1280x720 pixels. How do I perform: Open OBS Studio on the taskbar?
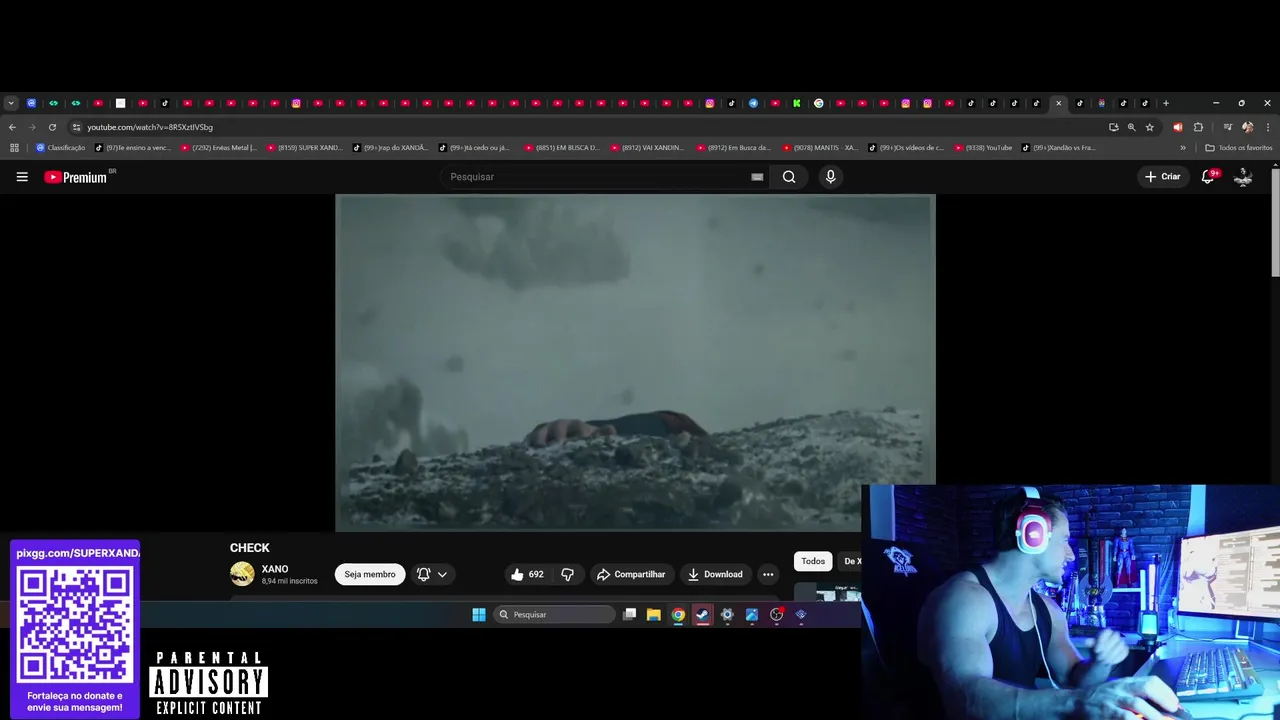[776, 615]
